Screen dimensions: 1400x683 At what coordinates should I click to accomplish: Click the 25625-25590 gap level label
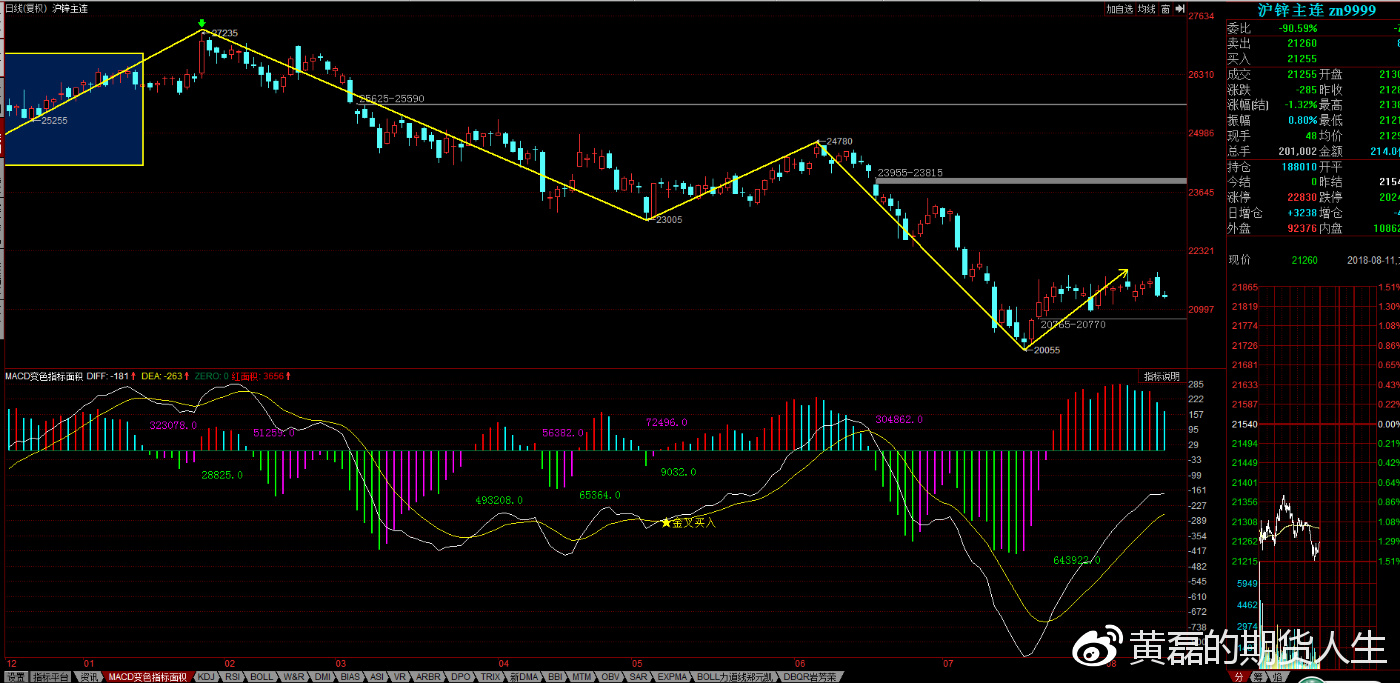pos(392,99)
